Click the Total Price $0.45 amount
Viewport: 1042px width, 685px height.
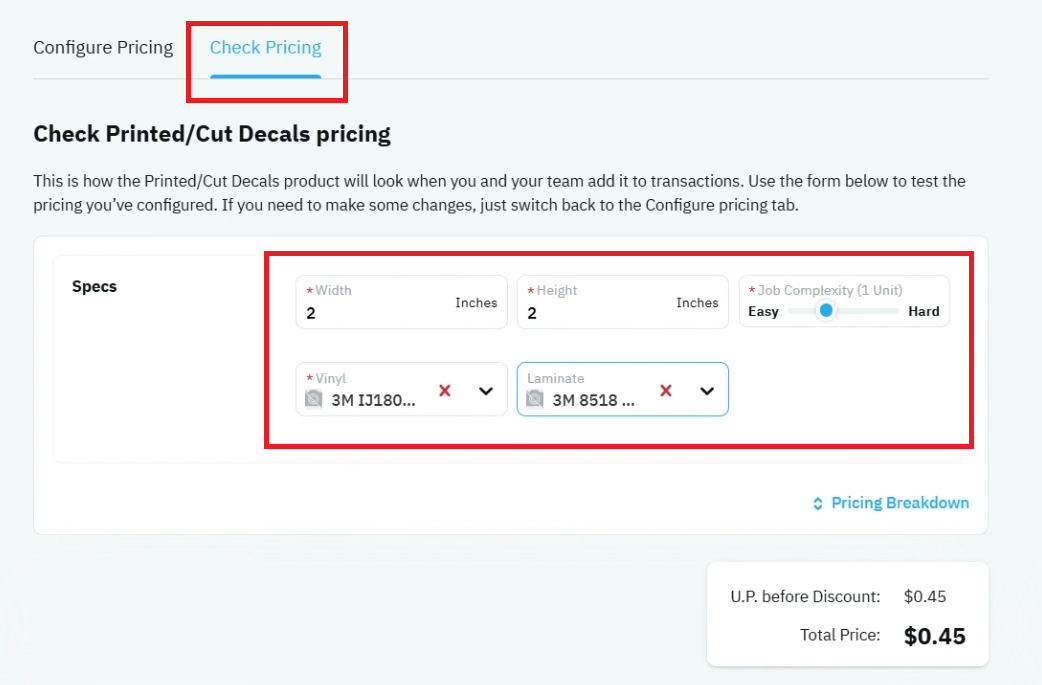(x=934, y=636)
